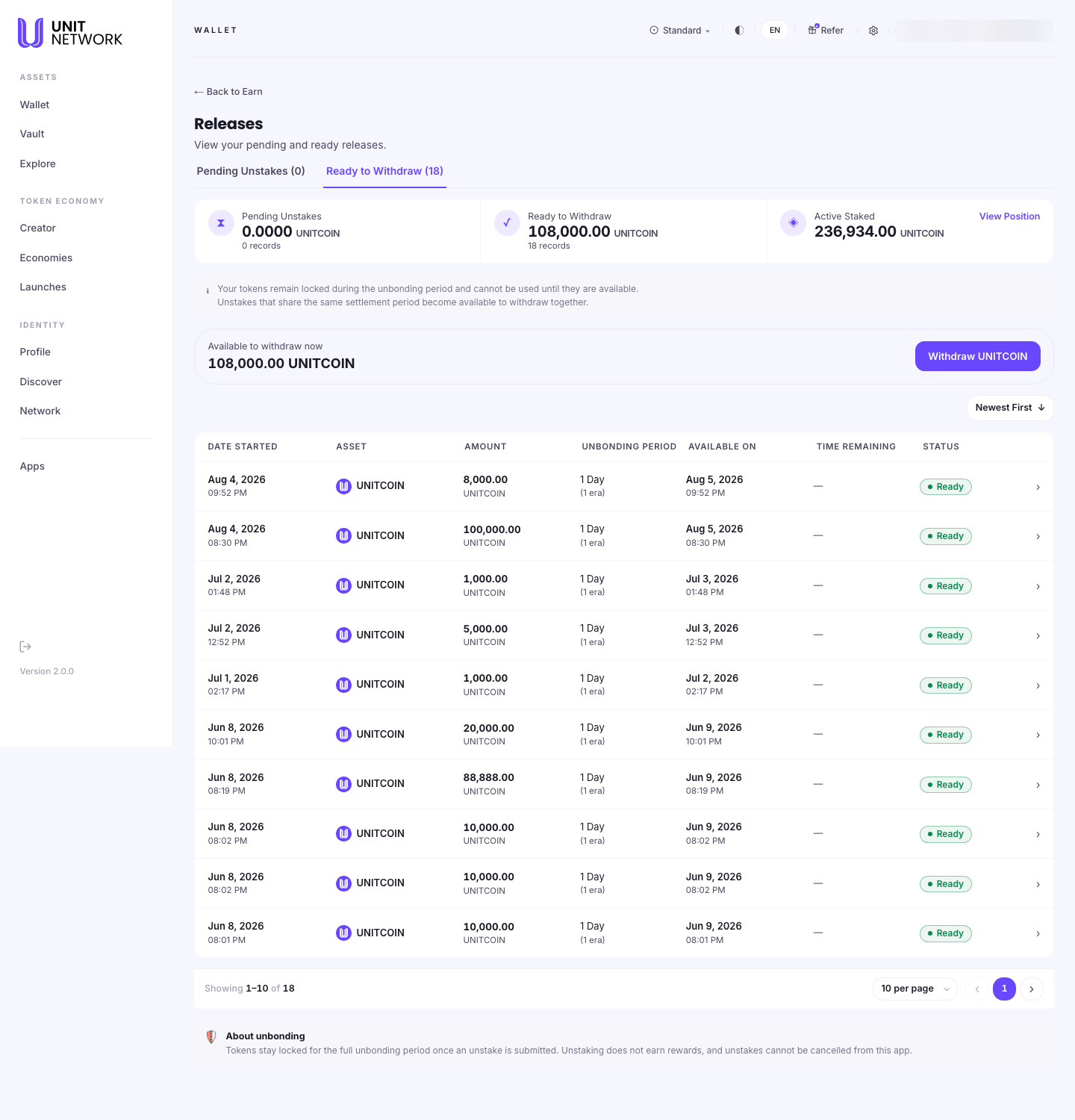Image resolution: width=1075 pixels, height=1120 pixels.
Task: Switch to Pending Unstakes tab
Action: [x=251, y=171]
